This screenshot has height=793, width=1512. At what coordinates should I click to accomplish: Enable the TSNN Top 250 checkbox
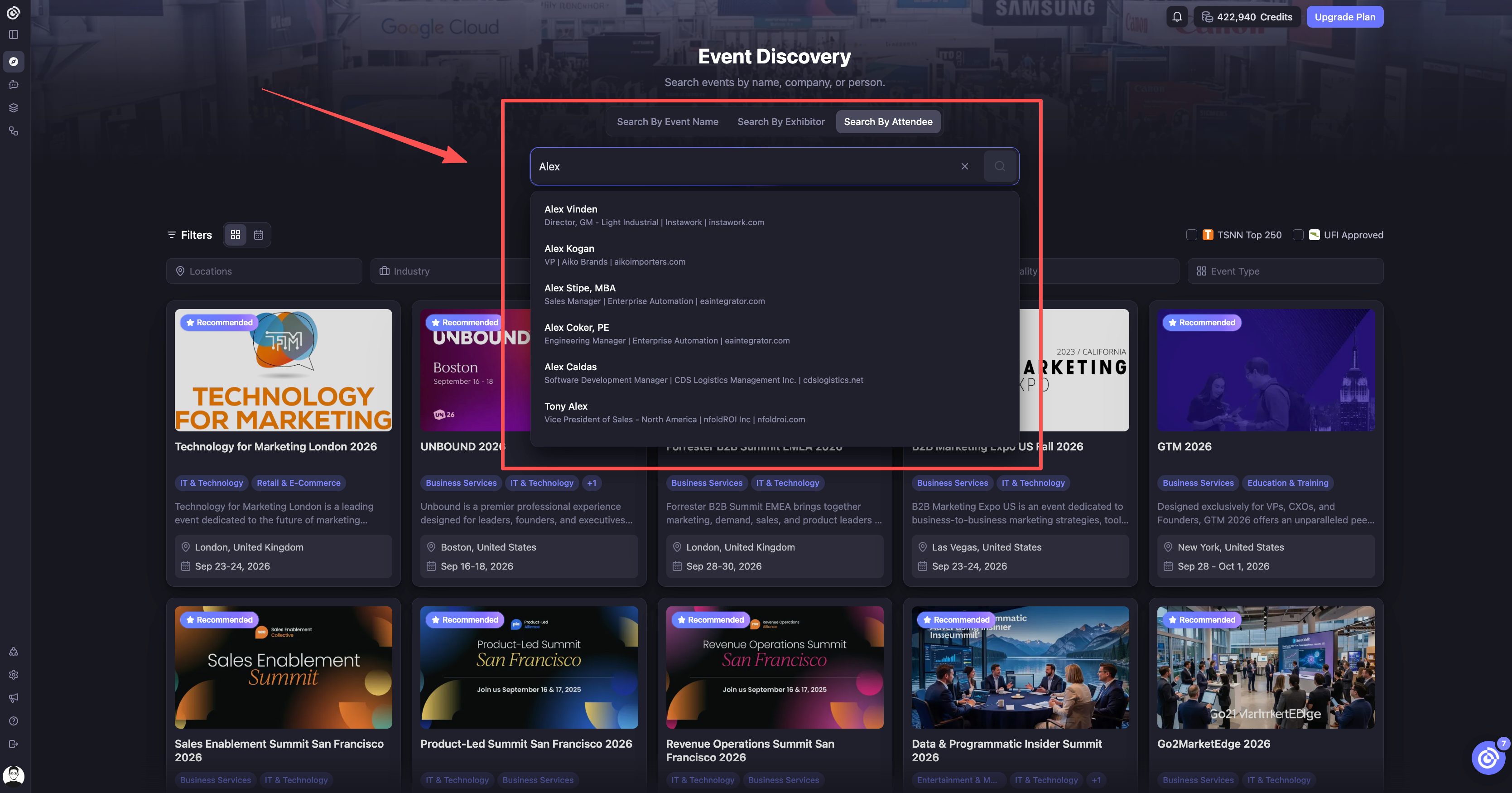[1191, 235]
